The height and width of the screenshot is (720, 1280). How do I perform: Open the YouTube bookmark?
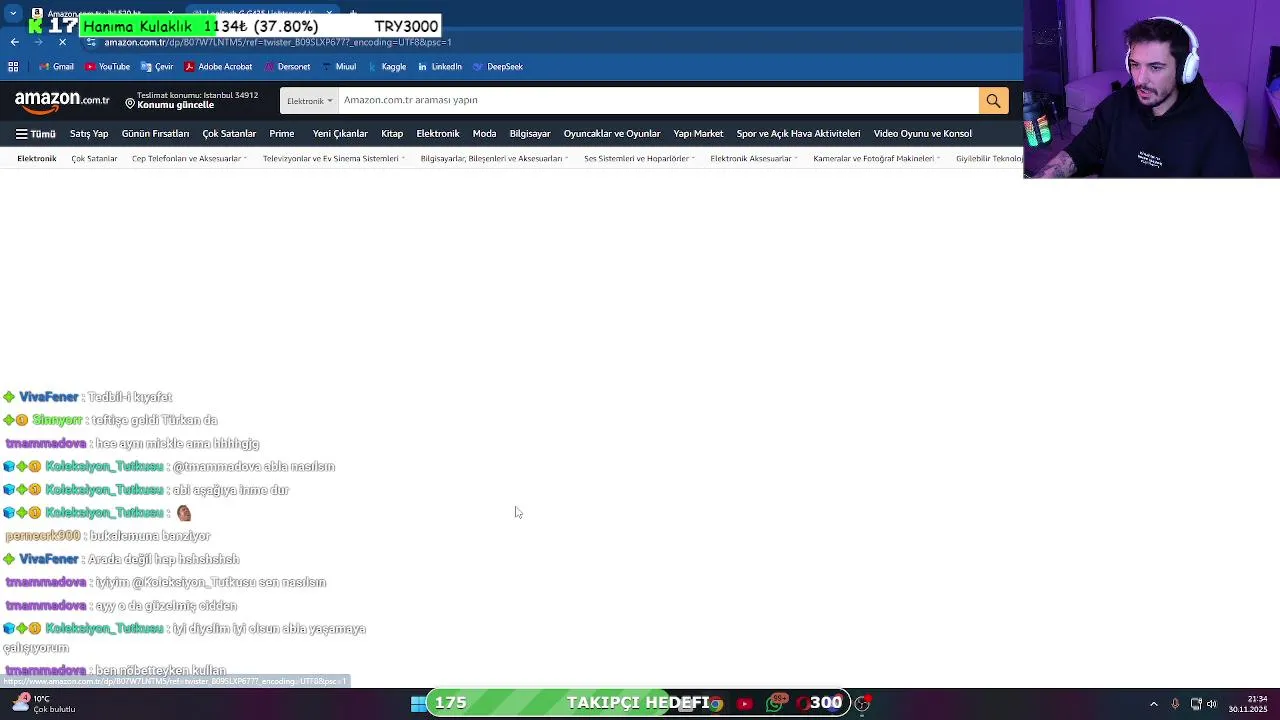click(x=107, y=67)
